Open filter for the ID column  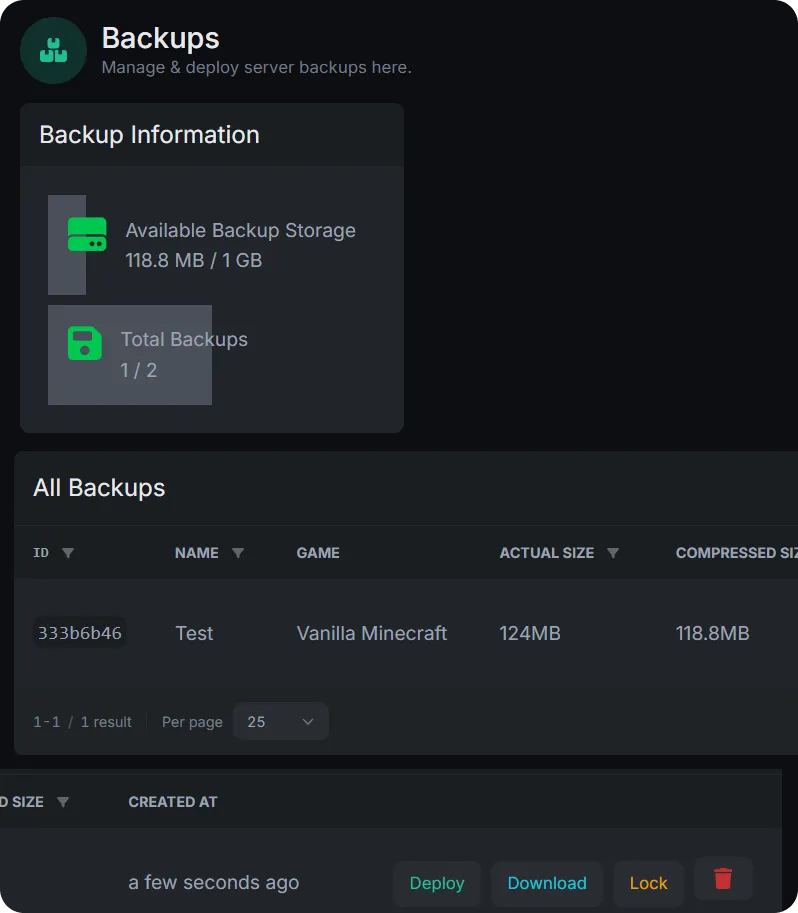coord(68,553)
